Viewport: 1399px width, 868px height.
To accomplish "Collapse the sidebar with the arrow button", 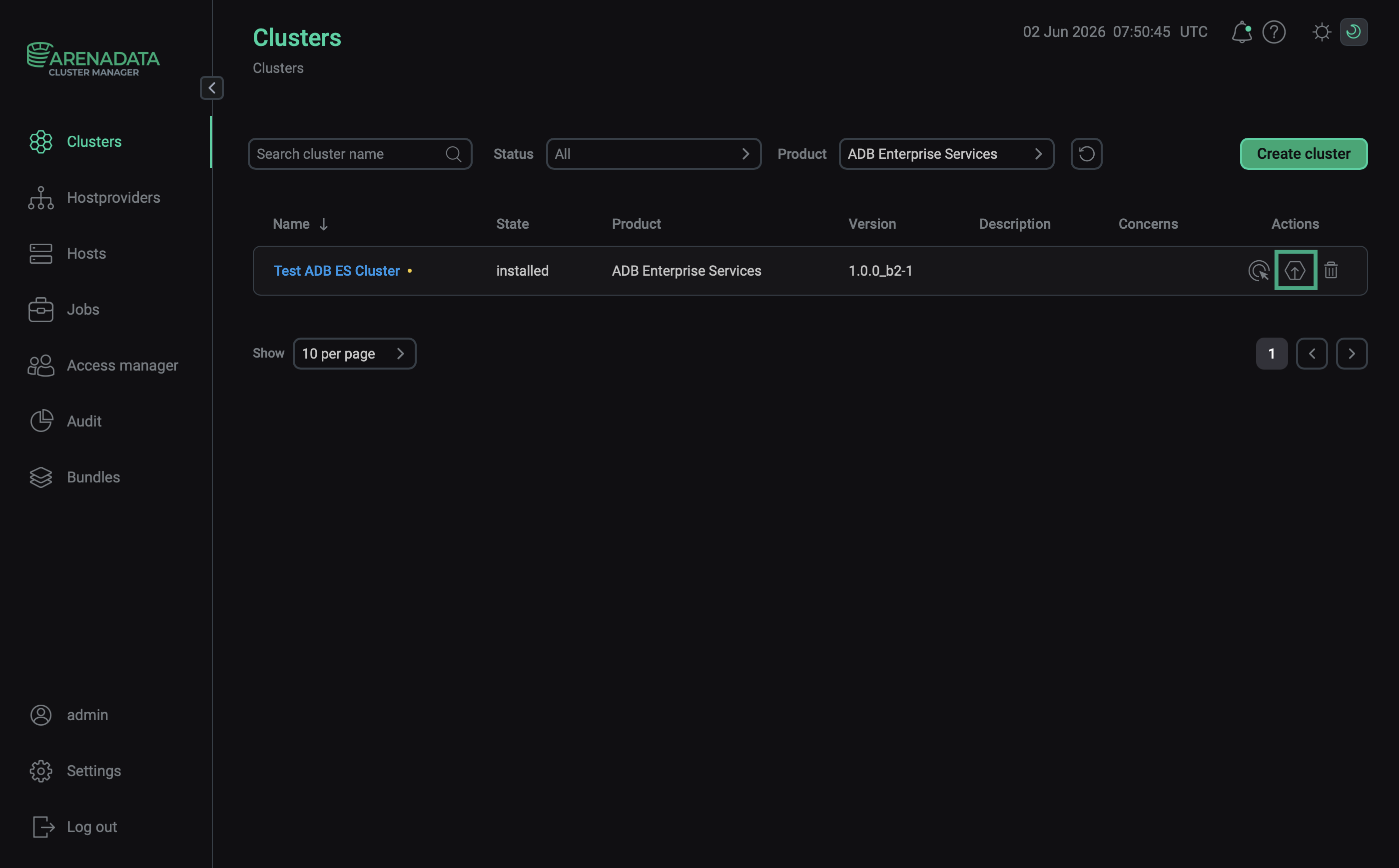I will pos(212,88).
